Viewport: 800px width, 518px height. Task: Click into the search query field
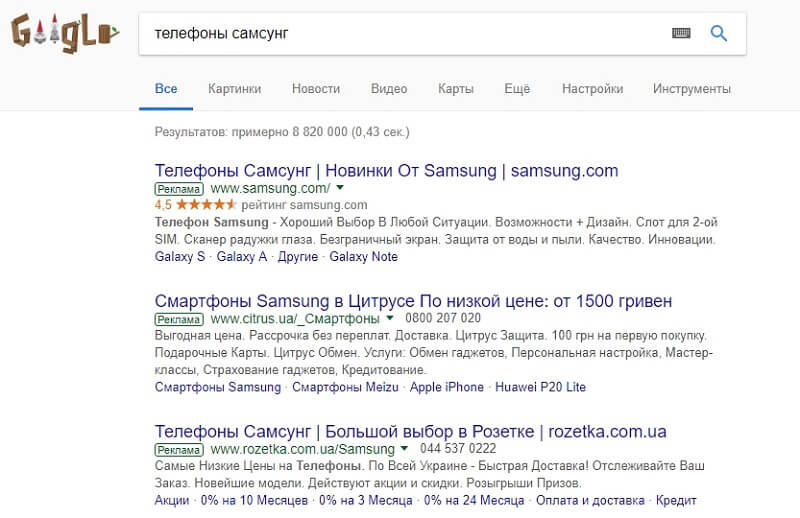pos(400,33)
